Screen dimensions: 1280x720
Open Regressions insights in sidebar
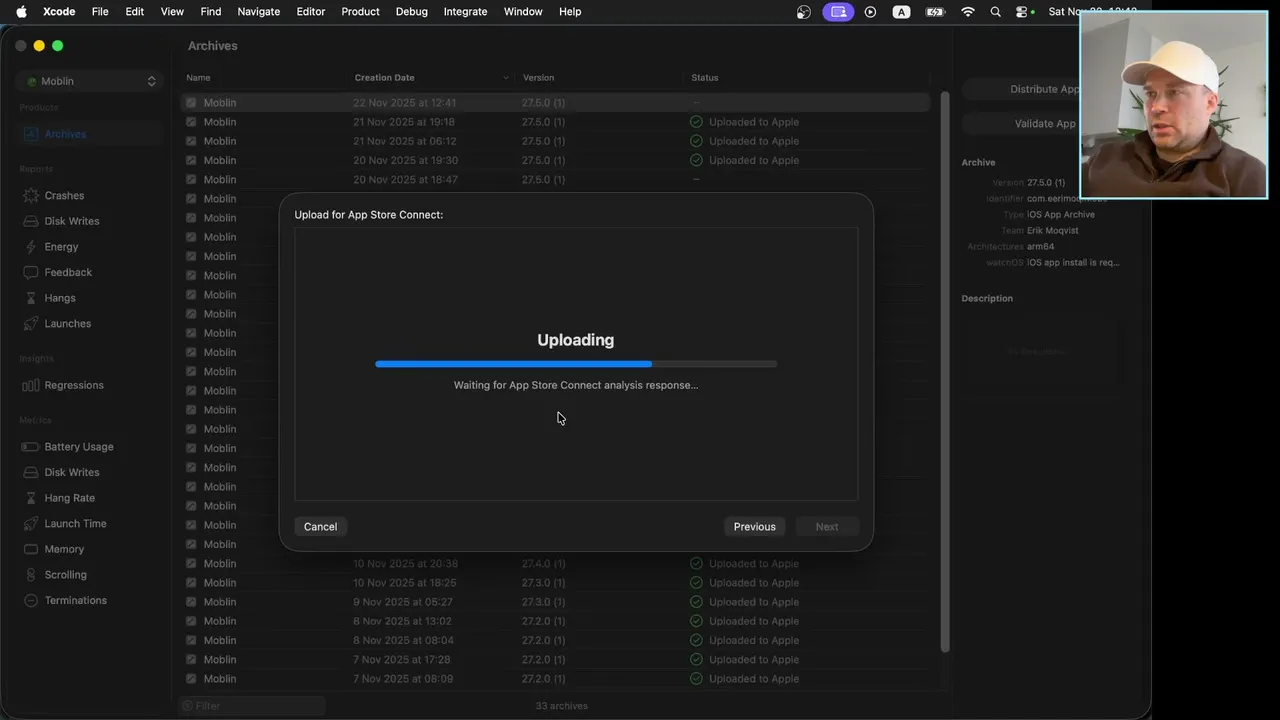click(x=73, y=385)
